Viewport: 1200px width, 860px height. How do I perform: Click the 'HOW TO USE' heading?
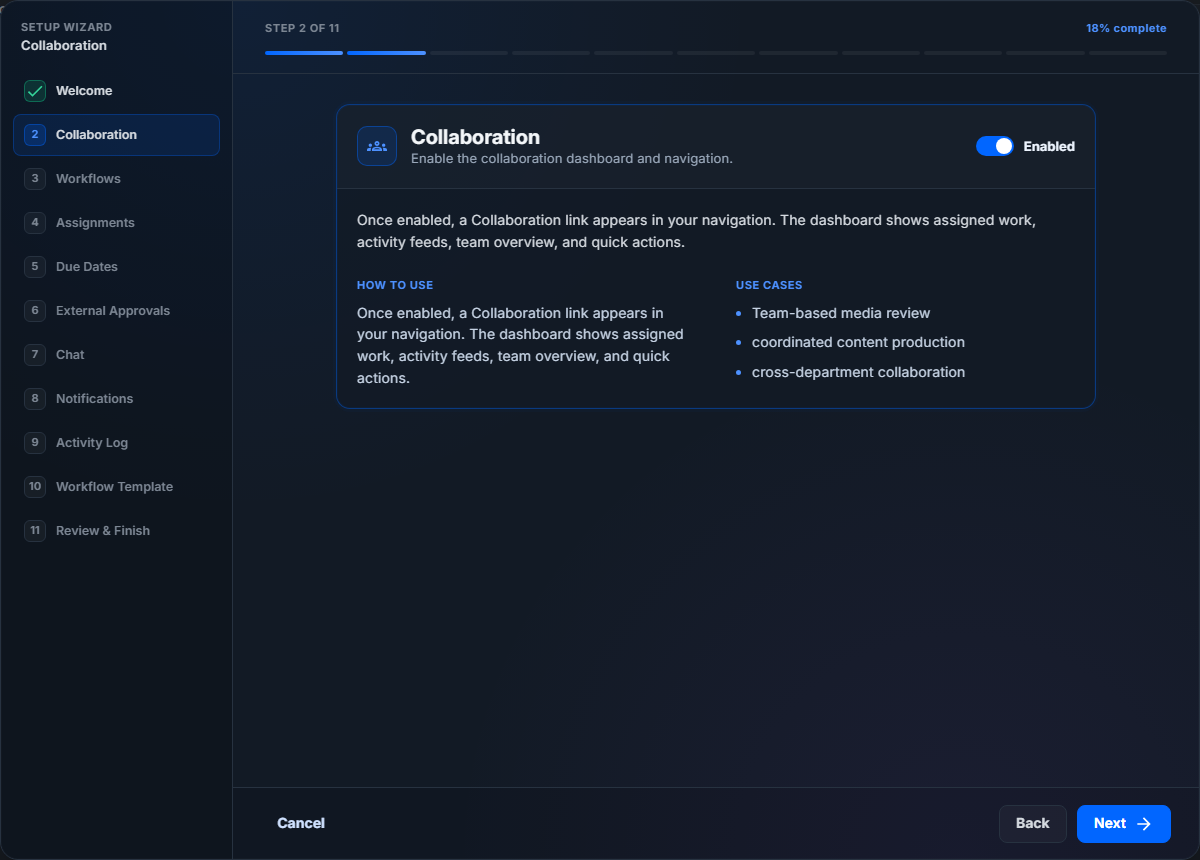pyautogui.click(x=395, y=285)
